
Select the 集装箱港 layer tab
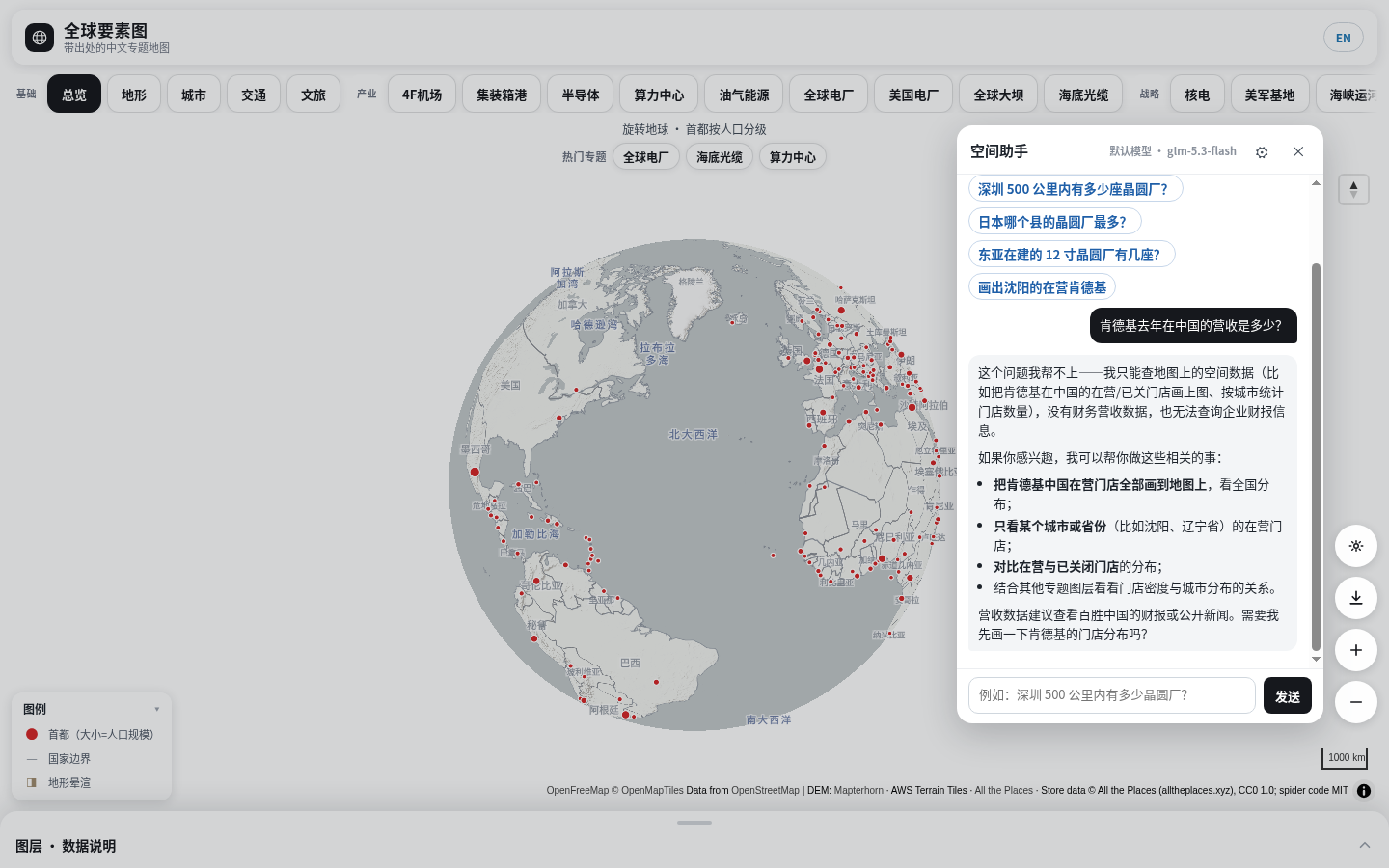(502, 94)
